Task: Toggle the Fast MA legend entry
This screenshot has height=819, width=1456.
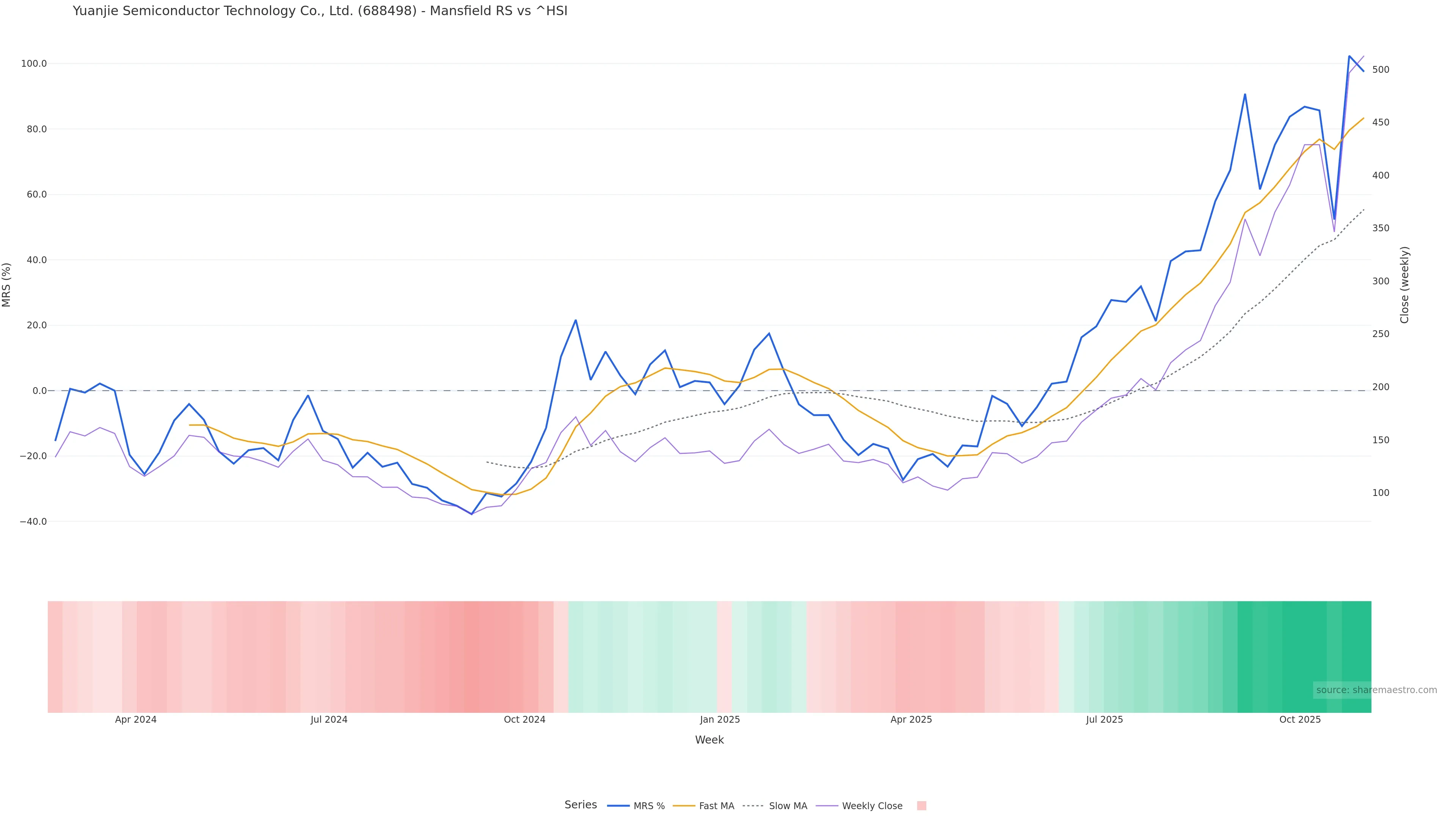Action: coord(704,806)
